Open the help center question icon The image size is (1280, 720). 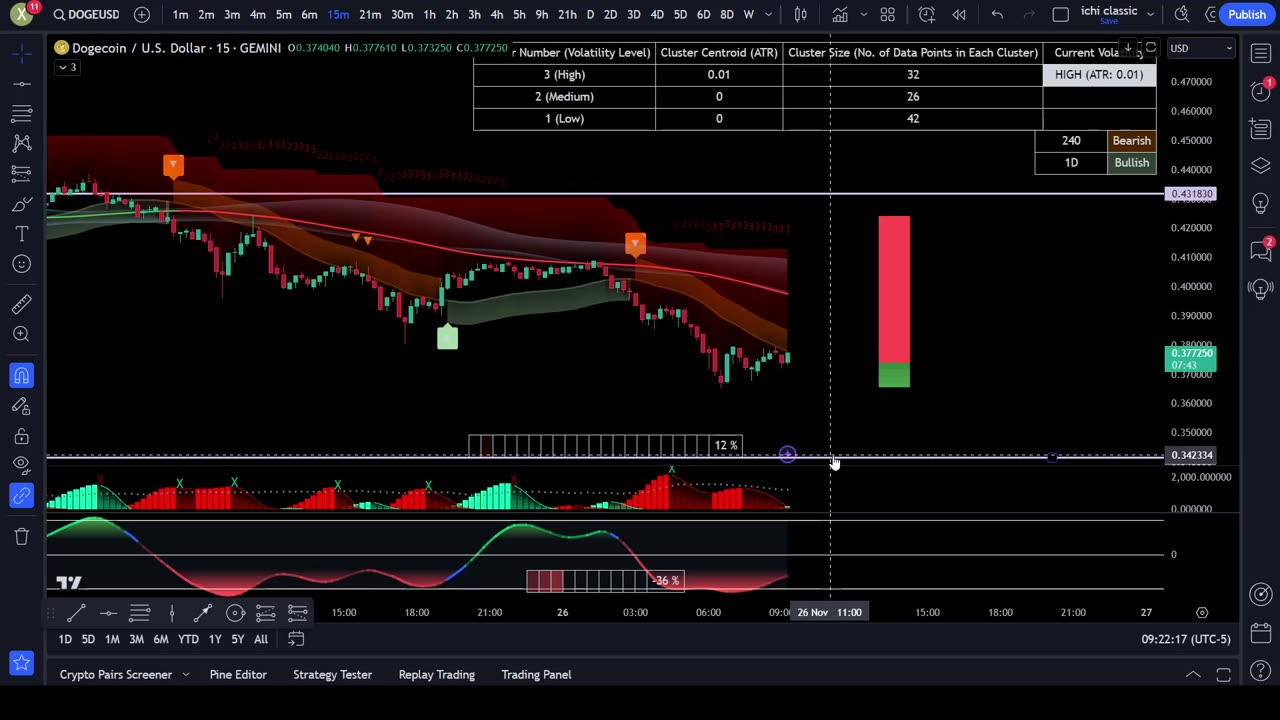[x=1260, y=671]
